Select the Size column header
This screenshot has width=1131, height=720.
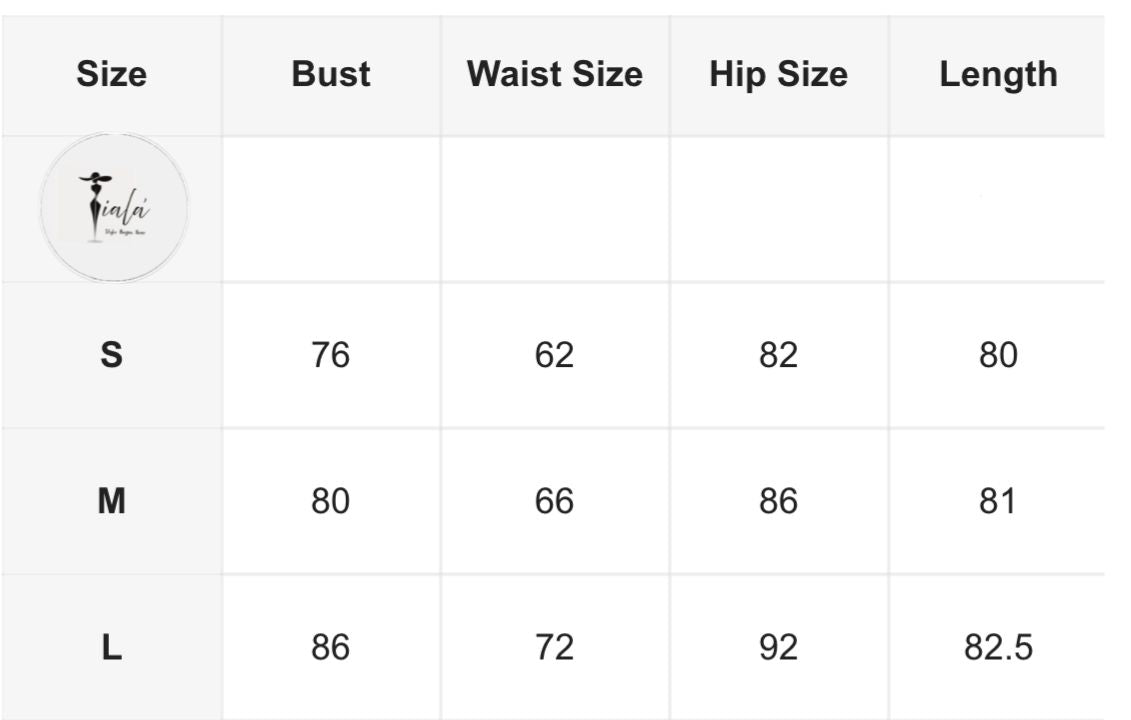[x=112, y=74]
